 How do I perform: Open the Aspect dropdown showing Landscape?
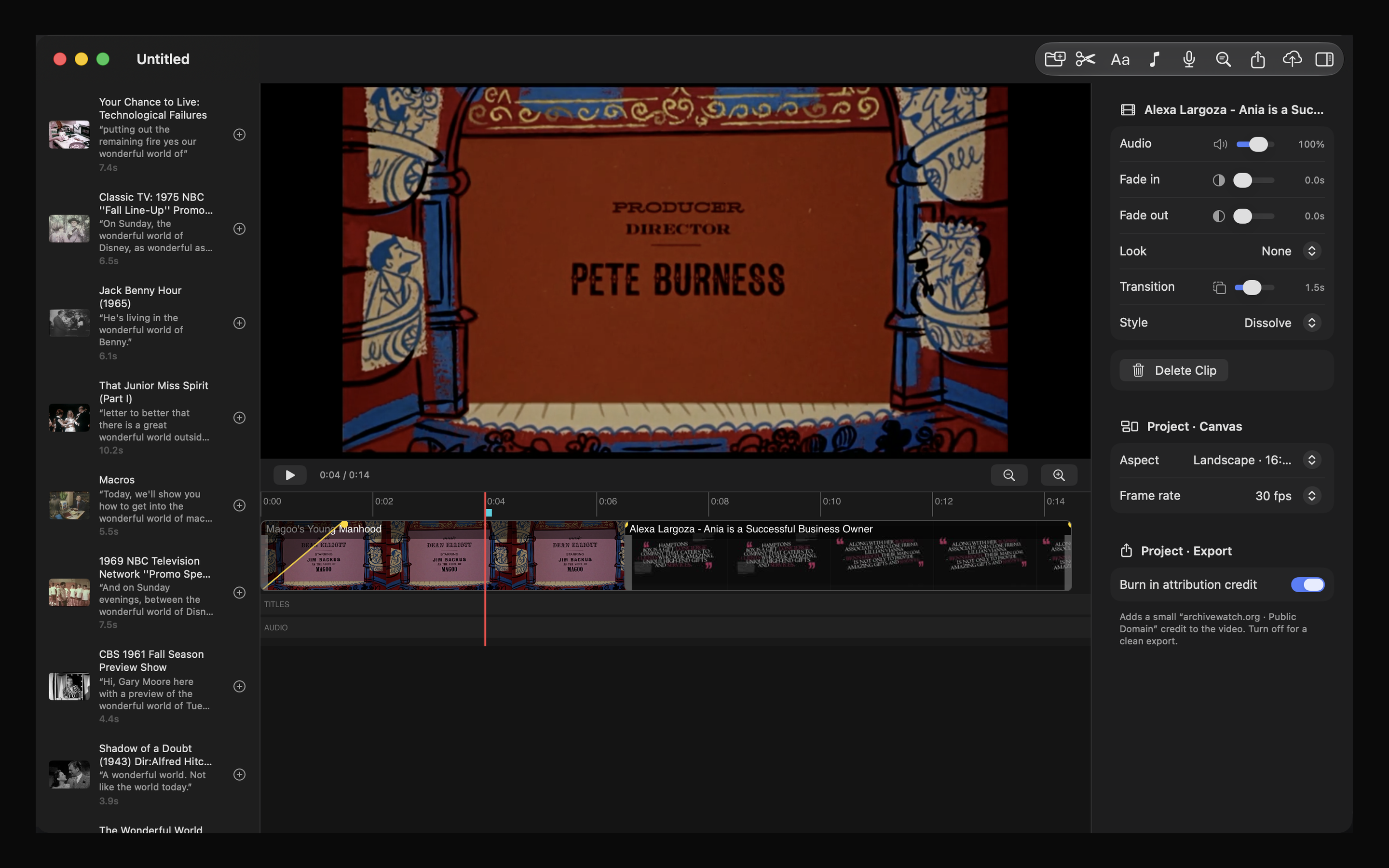coord(1256,460)
